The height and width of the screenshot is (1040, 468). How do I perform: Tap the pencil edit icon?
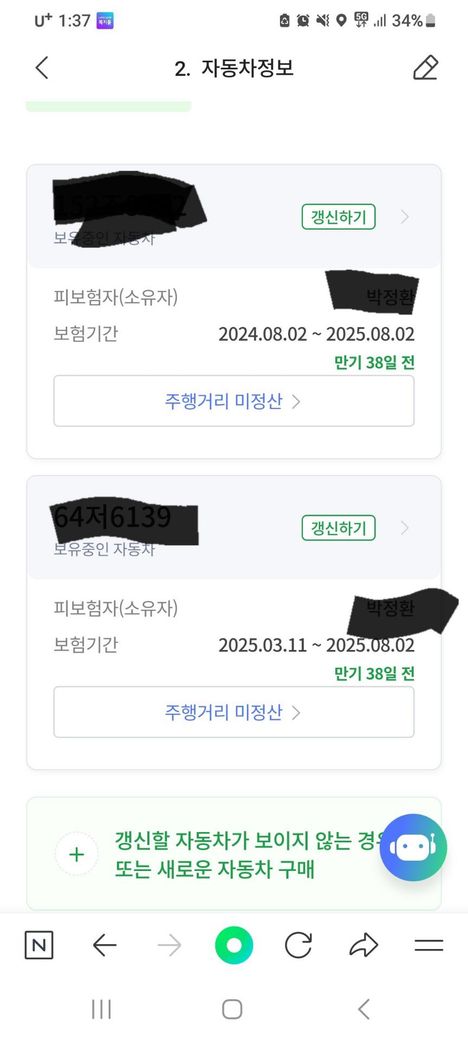coord(426,68)
